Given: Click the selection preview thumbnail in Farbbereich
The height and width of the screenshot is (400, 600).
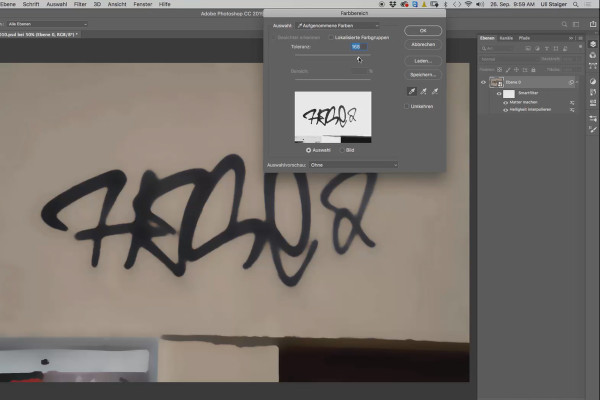Looking at the screenshot, I should click(x=333, y=117).
